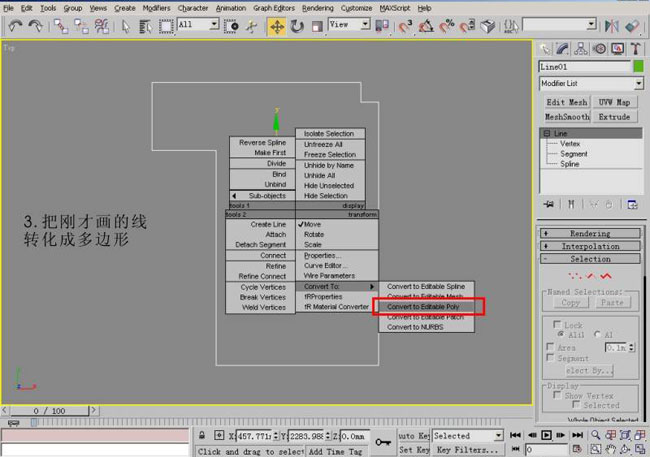The width and height of the screenshot is (650, 457).
Task: Collapse the Line tree in modifier stack
Action: pyautogui.click(x=547, y=134)
